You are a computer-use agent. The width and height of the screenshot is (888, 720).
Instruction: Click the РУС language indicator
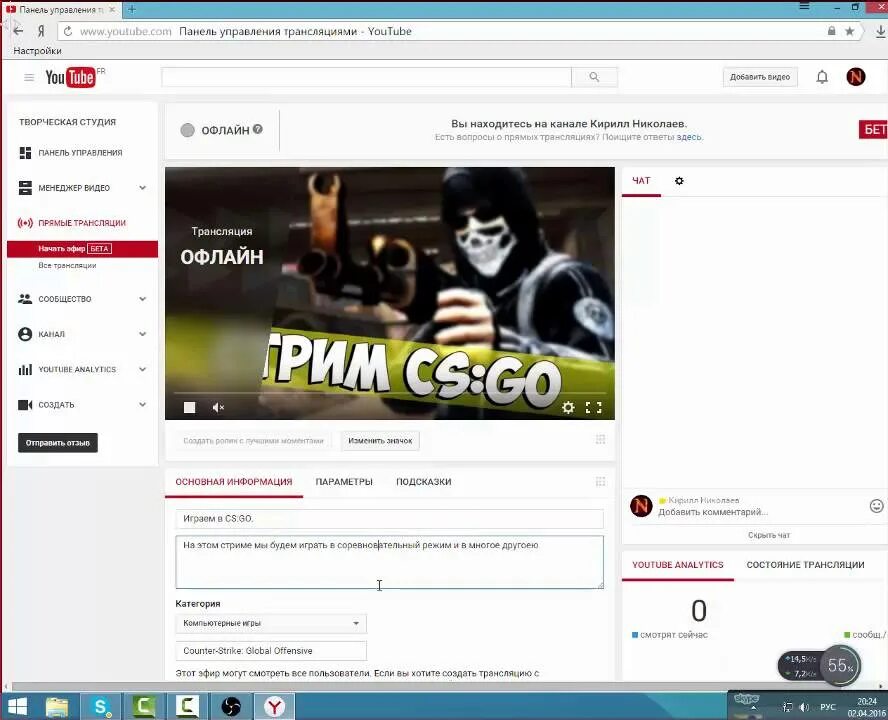828,707
